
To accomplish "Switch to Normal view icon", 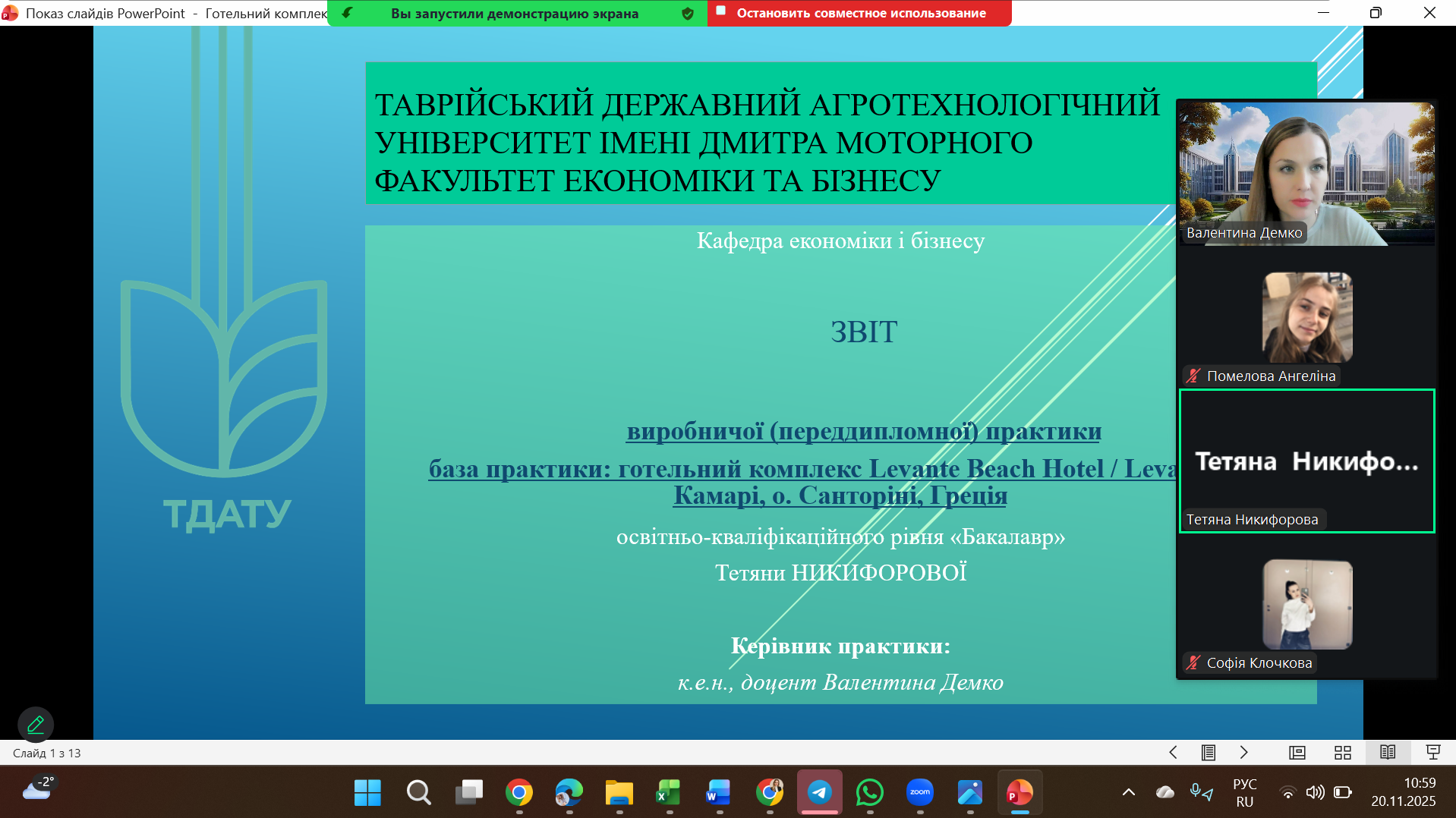I will pyautogui.click(x=1297, y=753).
